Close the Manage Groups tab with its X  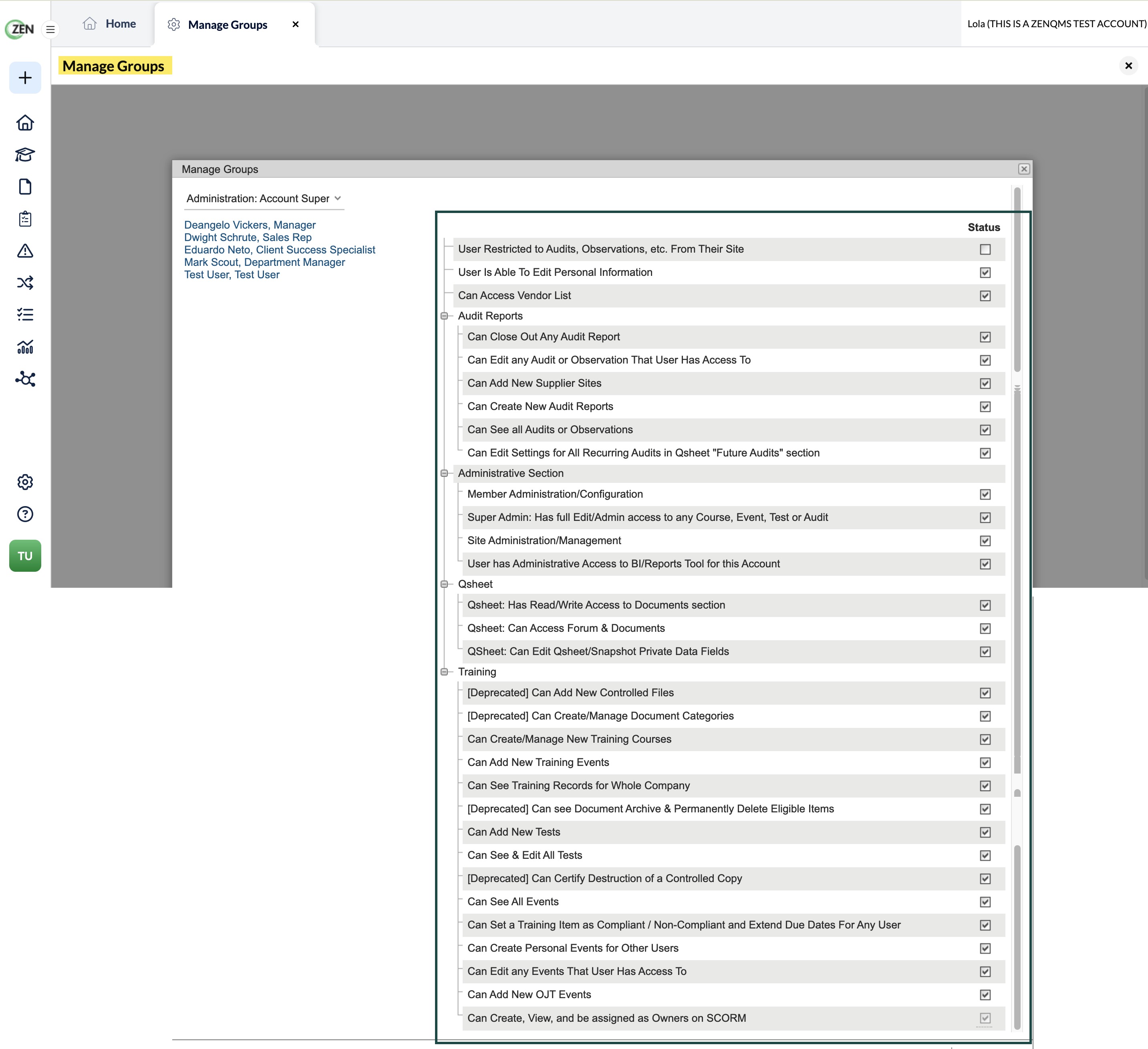pos(296,24)
